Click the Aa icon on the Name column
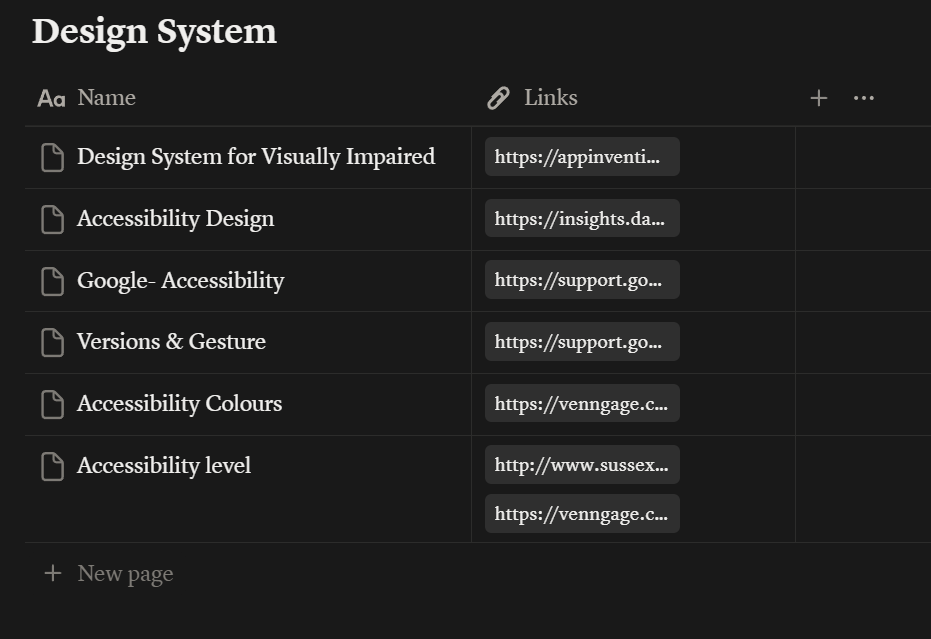Viewport: 931px width, 639px height. (x=50, y=97)
